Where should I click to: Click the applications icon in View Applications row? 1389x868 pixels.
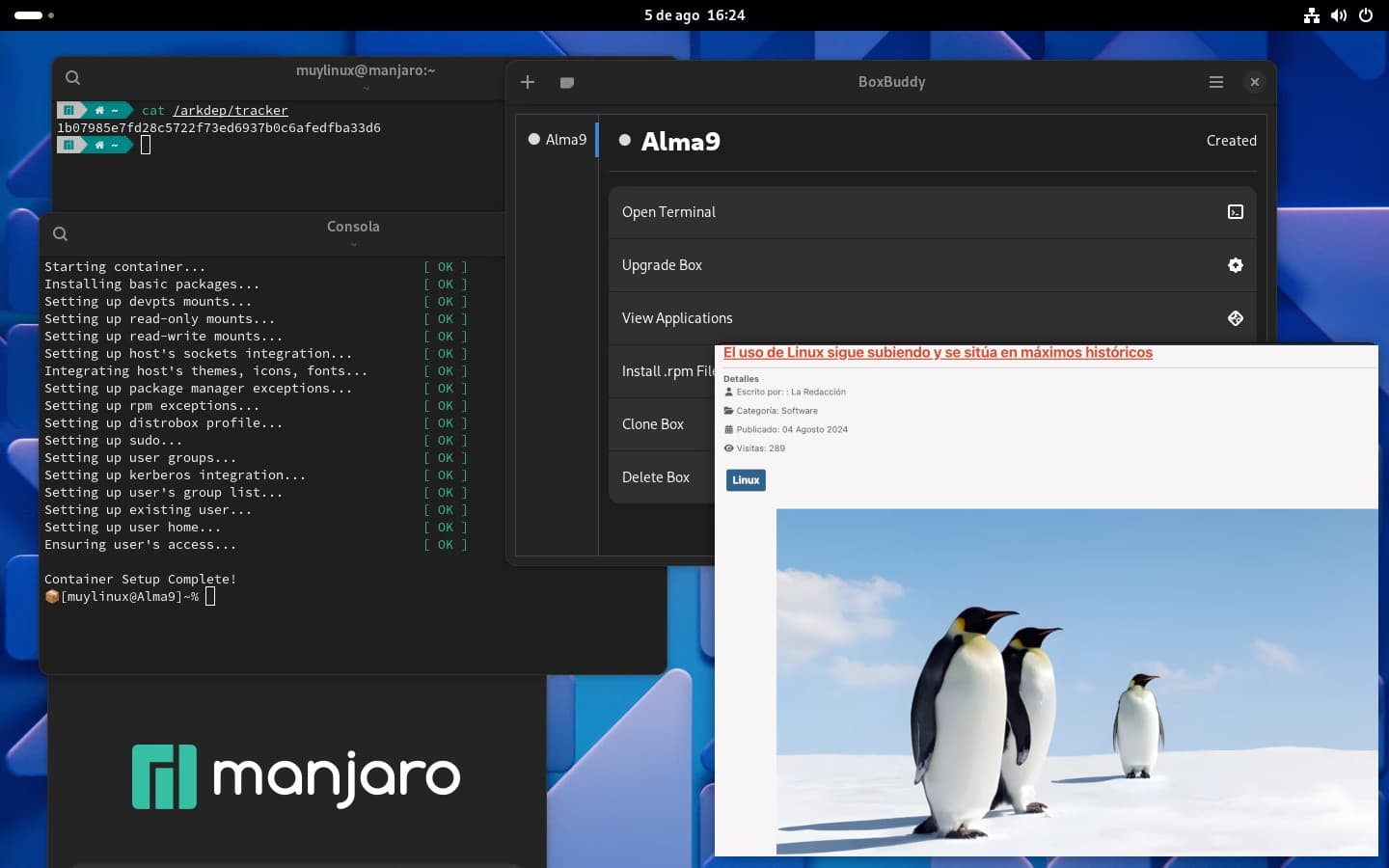[x=1235, y=318]
